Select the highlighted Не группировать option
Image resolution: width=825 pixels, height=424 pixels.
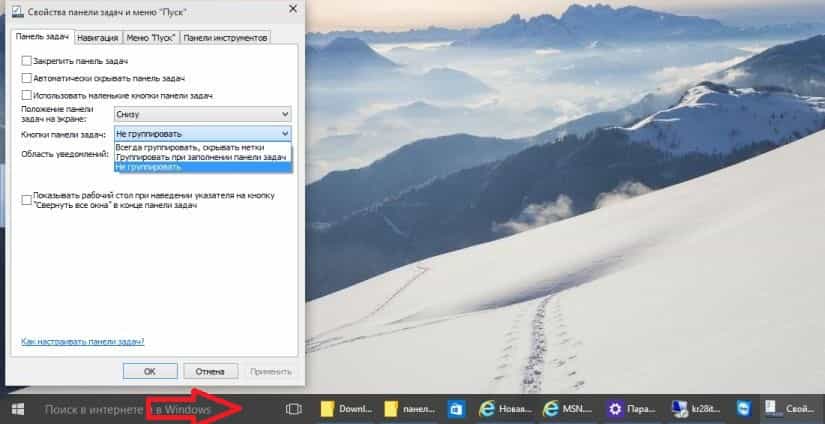203,167
